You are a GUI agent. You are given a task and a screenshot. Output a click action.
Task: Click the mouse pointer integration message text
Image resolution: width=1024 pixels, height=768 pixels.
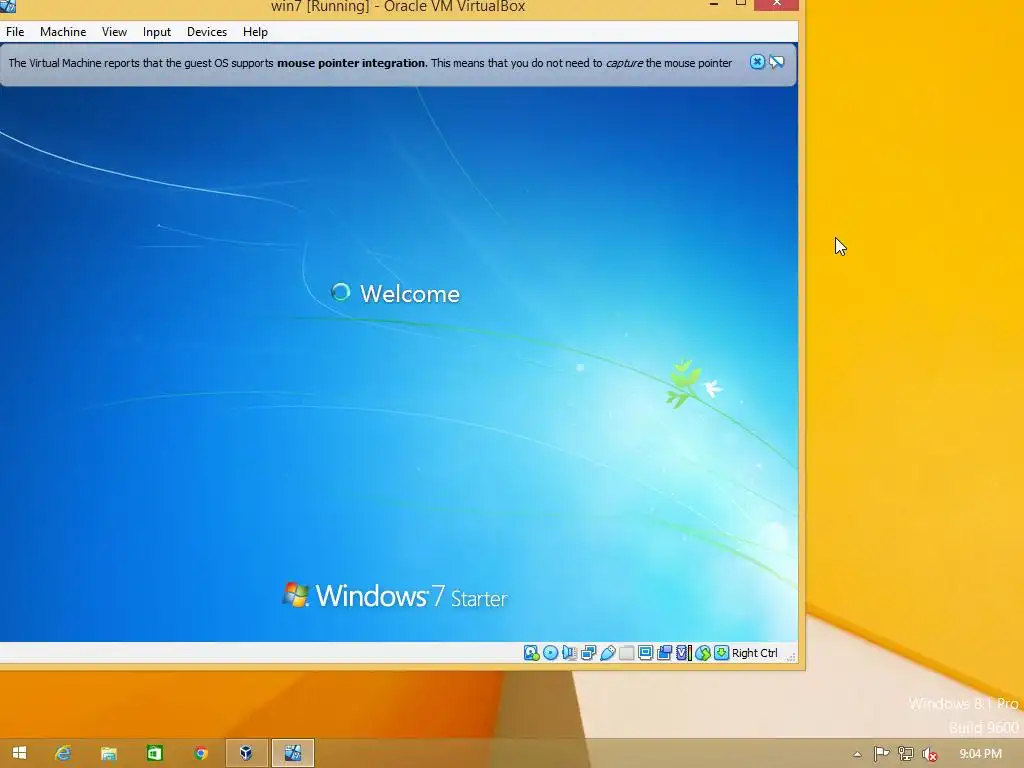(370, 63)
